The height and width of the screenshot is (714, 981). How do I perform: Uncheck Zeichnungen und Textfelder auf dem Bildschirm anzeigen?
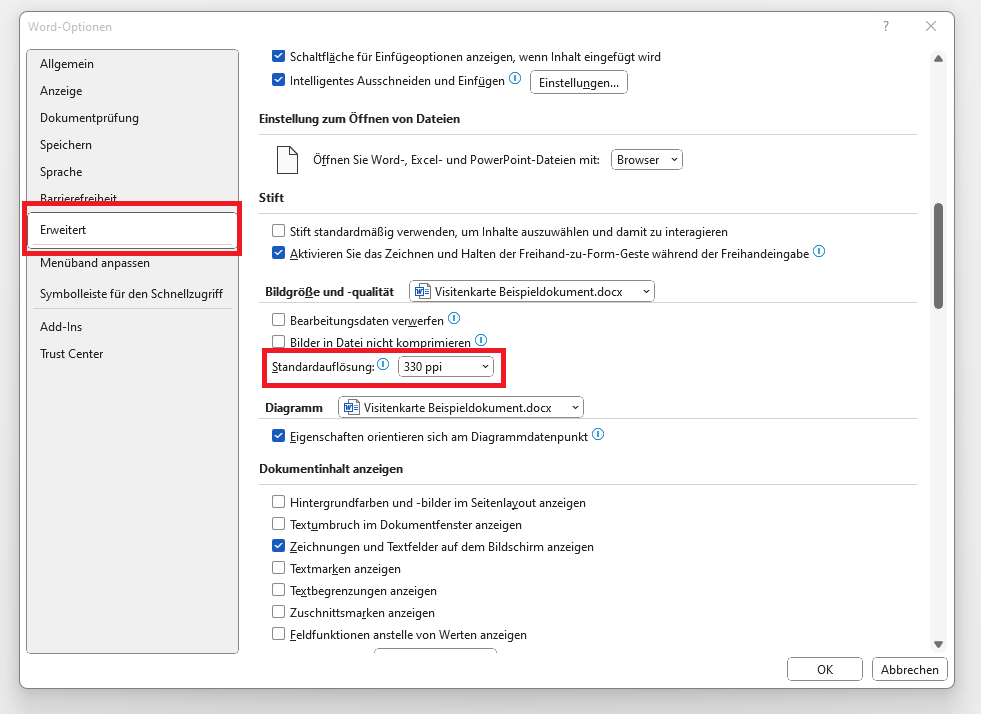click(x=279, y=547)
